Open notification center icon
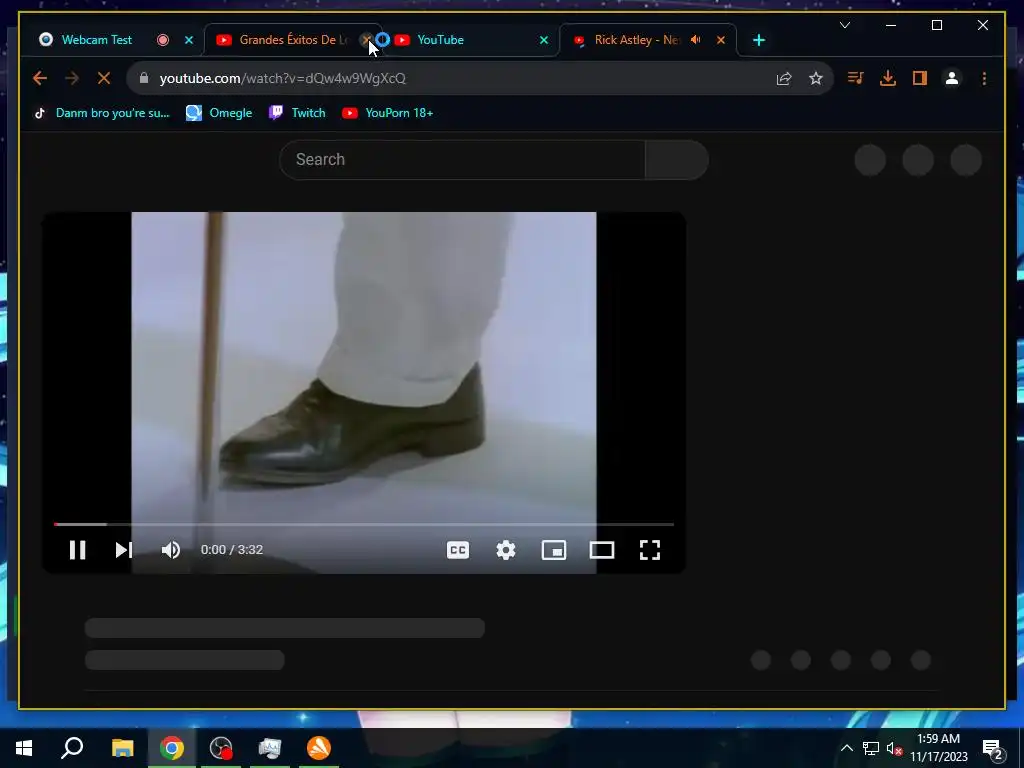1024x768 pixels. 993,748
